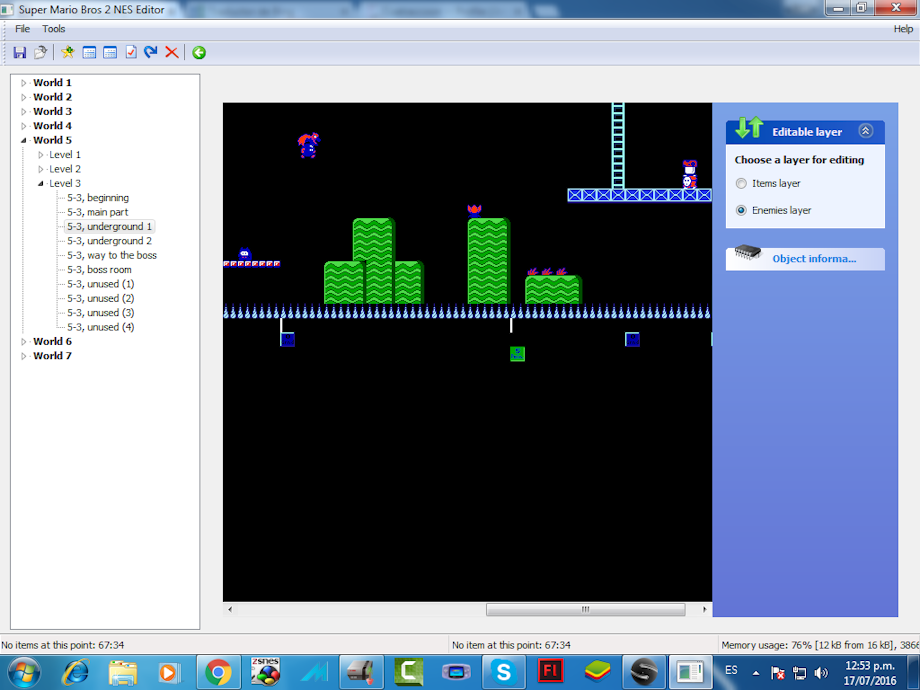This screenshot has height=690, width=920.
Task: Open the Tools menu
Action: coord(53,29)
